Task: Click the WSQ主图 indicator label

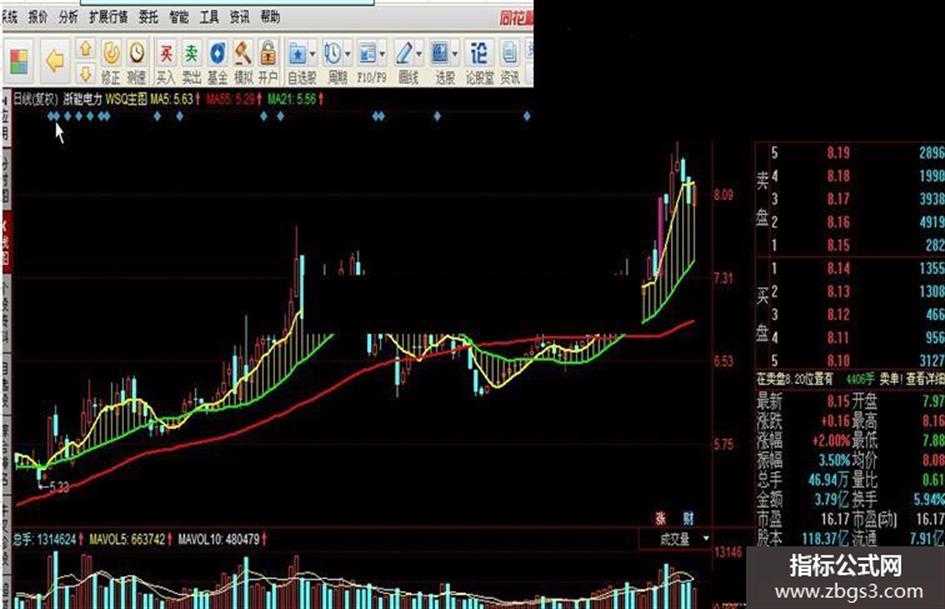Action: [x=126, y=99]
